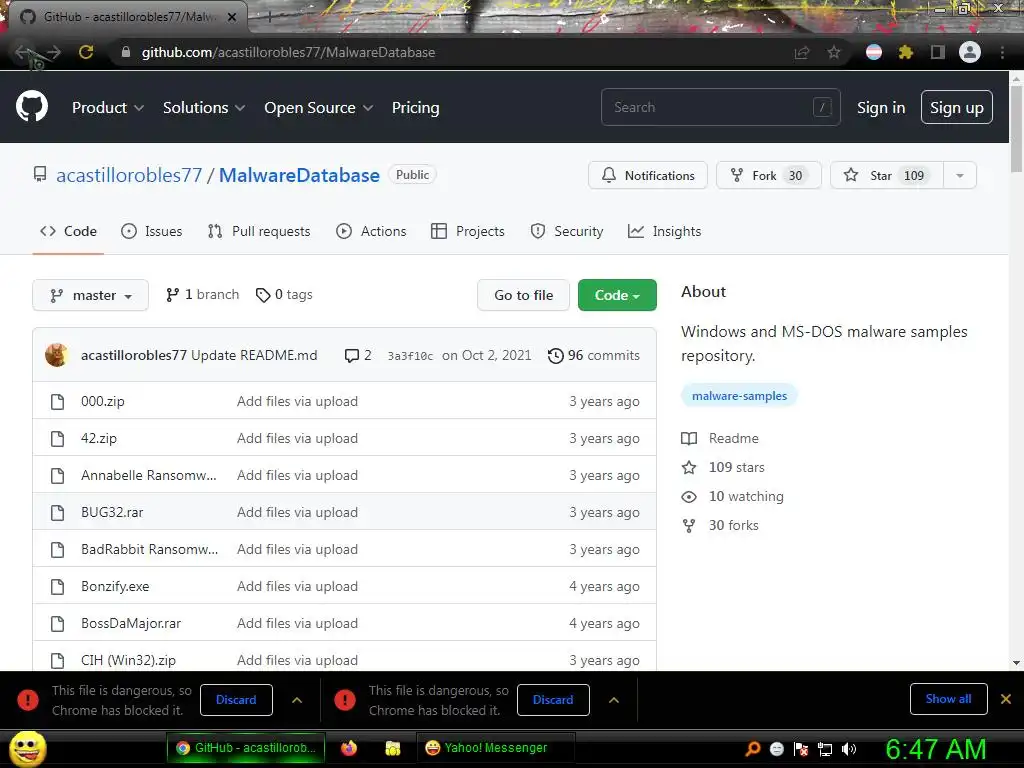Expand the Open Source menu
The height and width of the screenshot is (768, 1024).
point(319,108)
